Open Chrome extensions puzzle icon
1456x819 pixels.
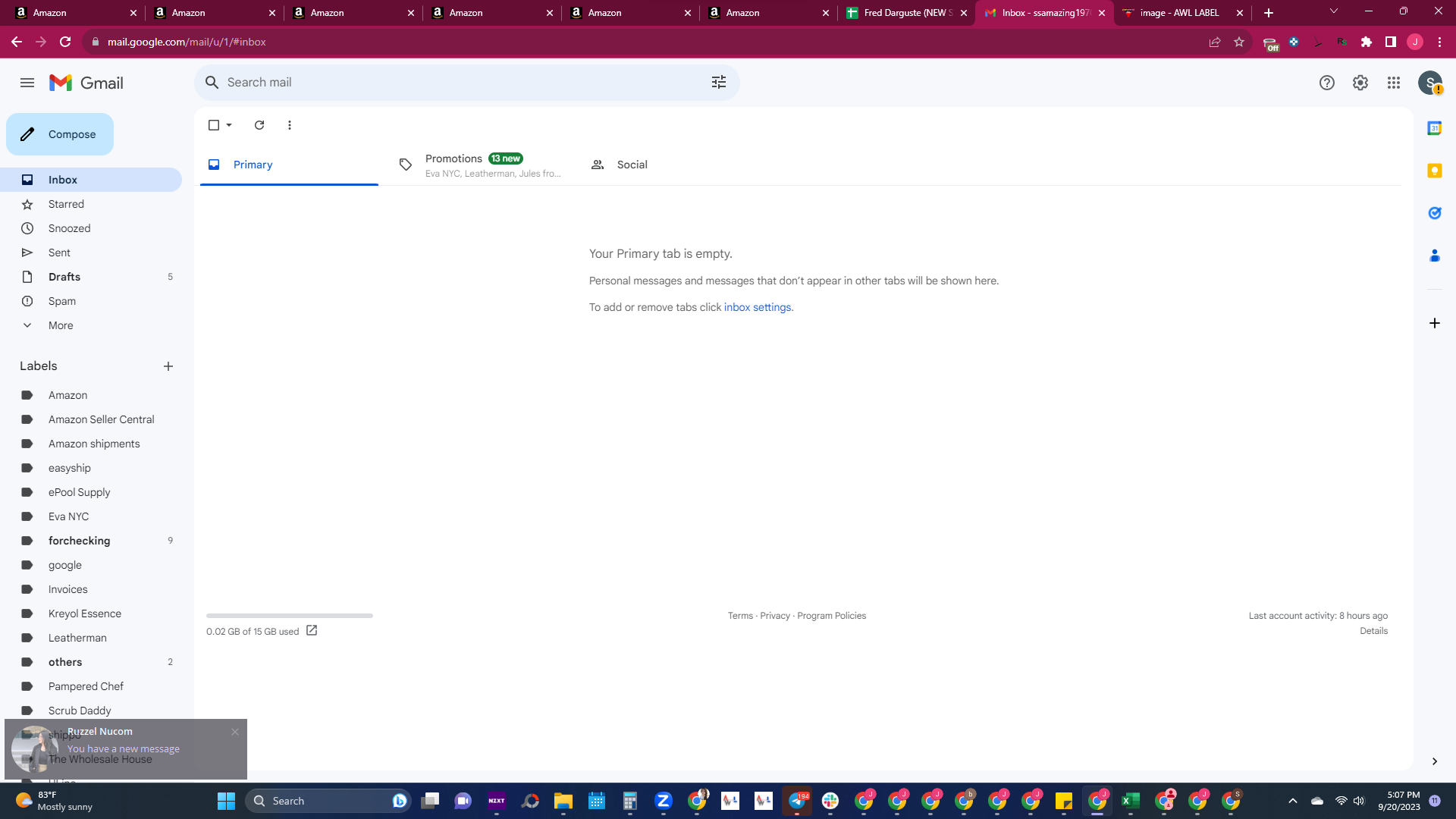[1367, 42]
